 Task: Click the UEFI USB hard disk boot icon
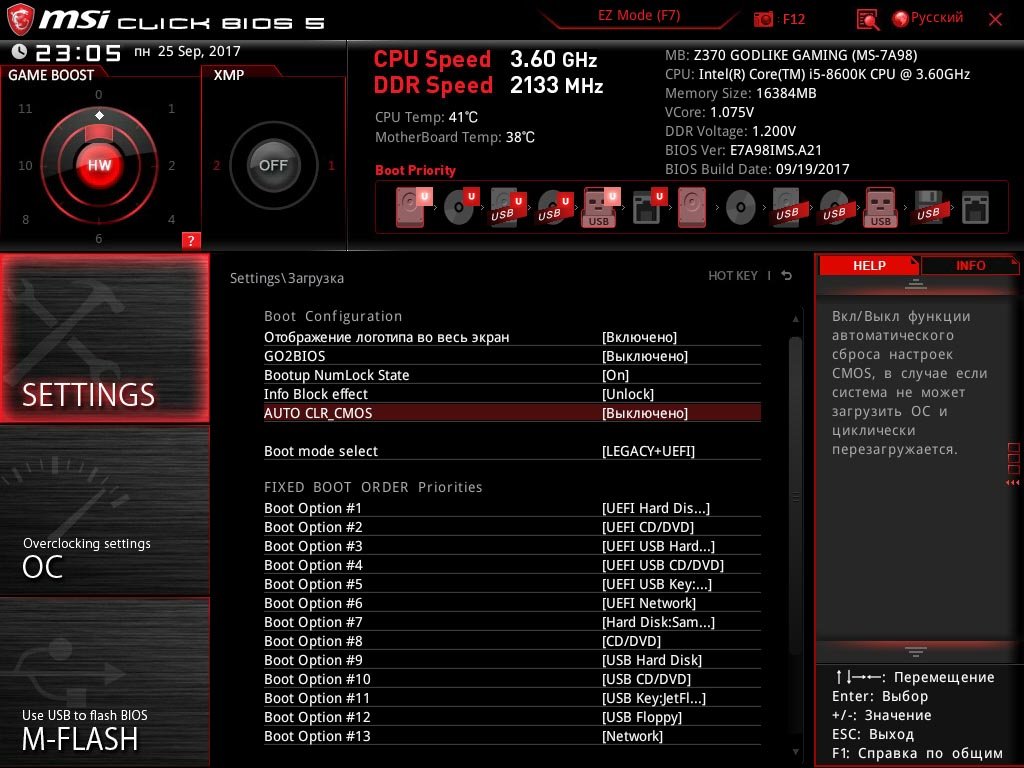pyautogui.click(x=507, y=208)
